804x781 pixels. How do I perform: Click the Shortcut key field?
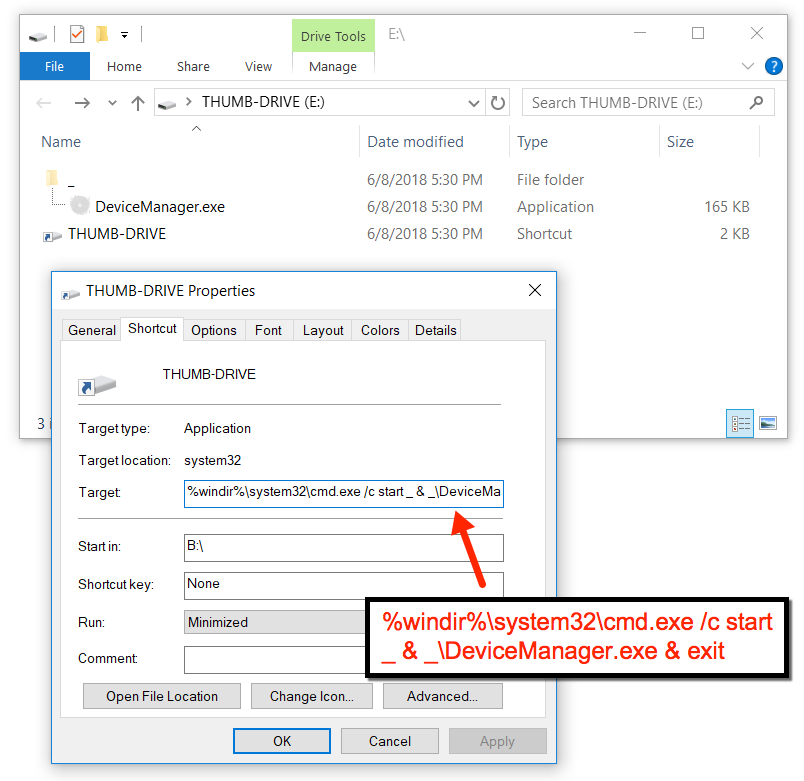344,586
